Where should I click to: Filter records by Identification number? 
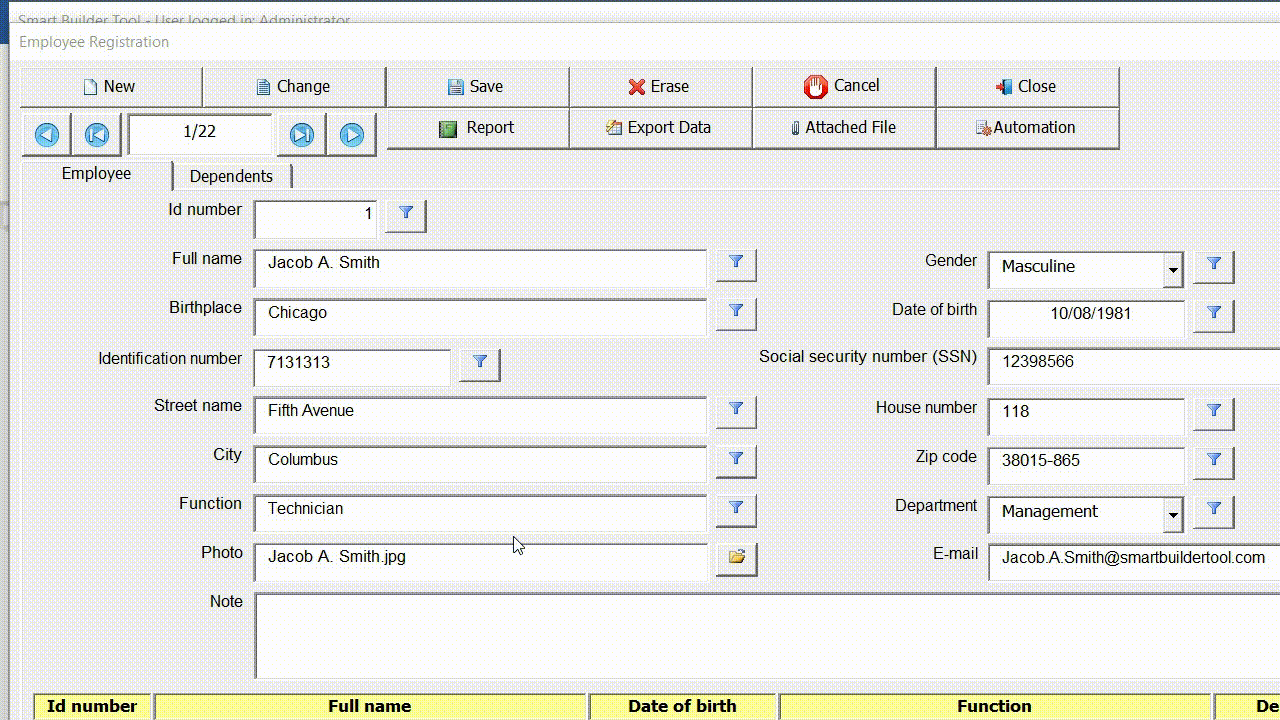(x=479, y=363)
